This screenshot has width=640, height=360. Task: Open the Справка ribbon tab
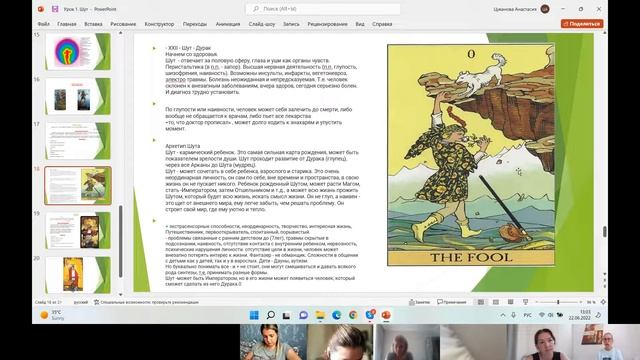coord(382,24)
